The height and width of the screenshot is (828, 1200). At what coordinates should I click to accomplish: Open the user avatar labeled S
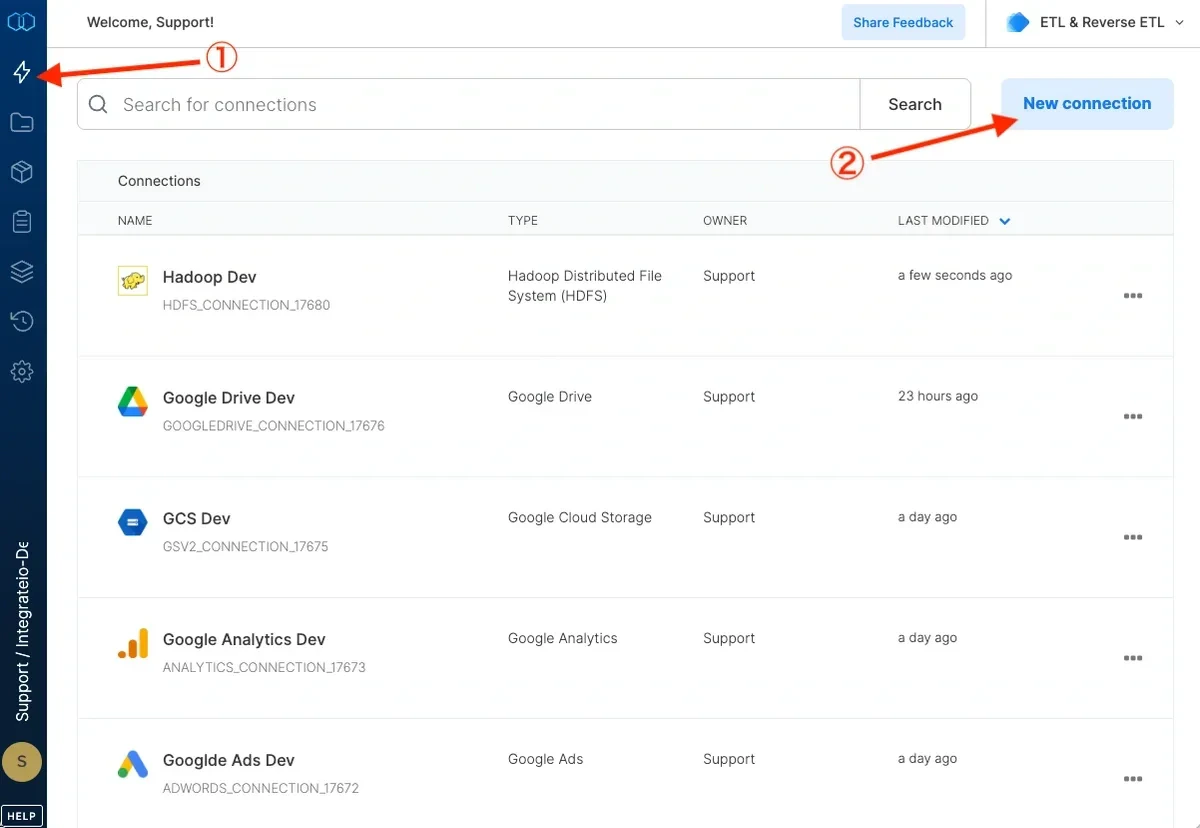(x=22, y=763)
